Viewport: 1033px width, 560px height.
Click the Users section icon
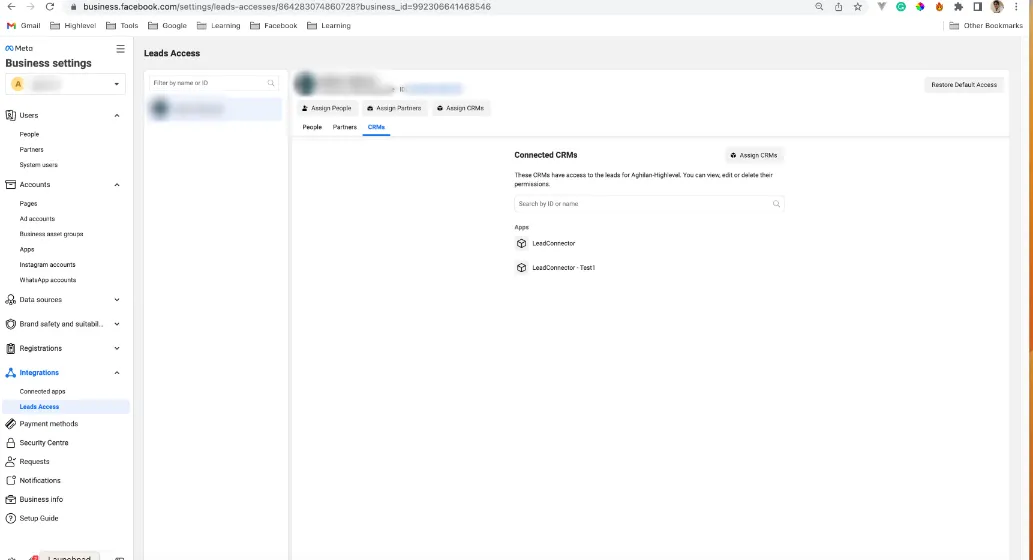(x=11, y=115)
